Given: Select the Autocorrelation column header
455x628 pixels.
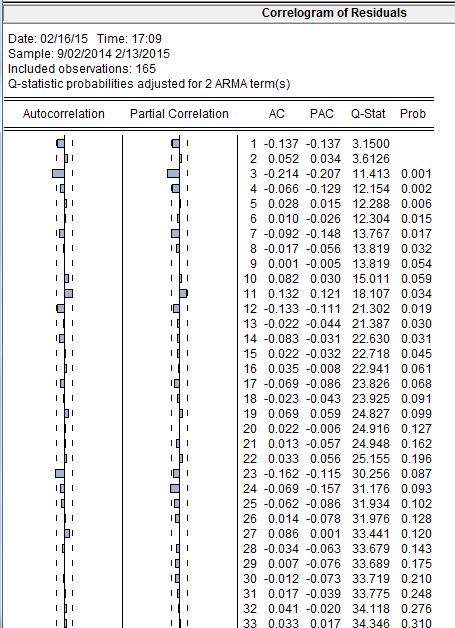Looking at the screenshot, I should click(x=64, y=114).
